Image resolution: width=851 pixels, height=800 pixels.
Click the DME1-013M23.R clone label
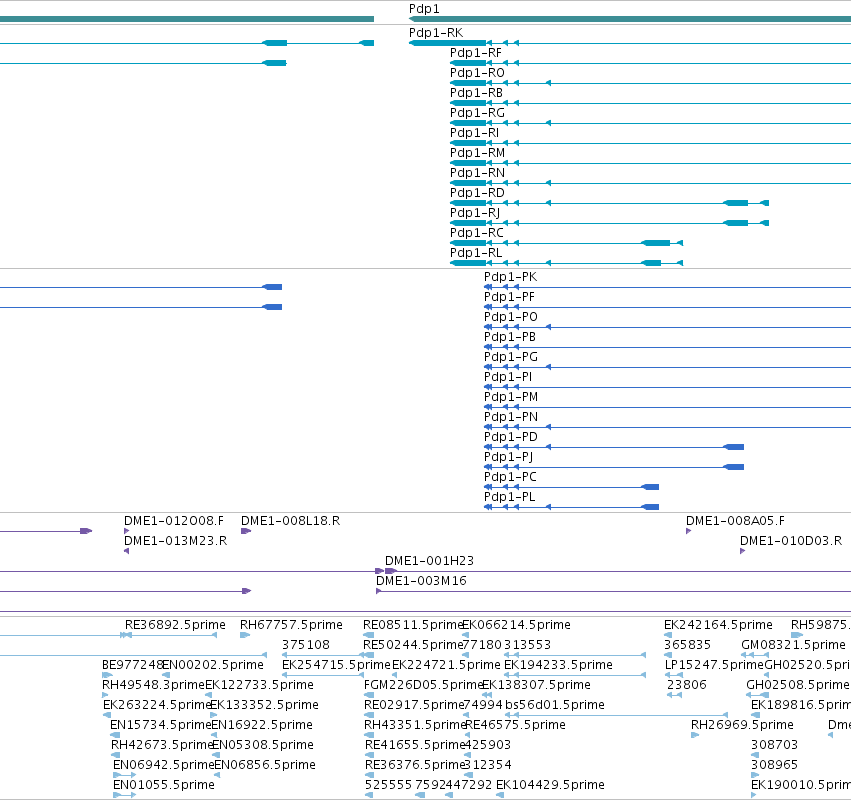[x=175, y=541]
